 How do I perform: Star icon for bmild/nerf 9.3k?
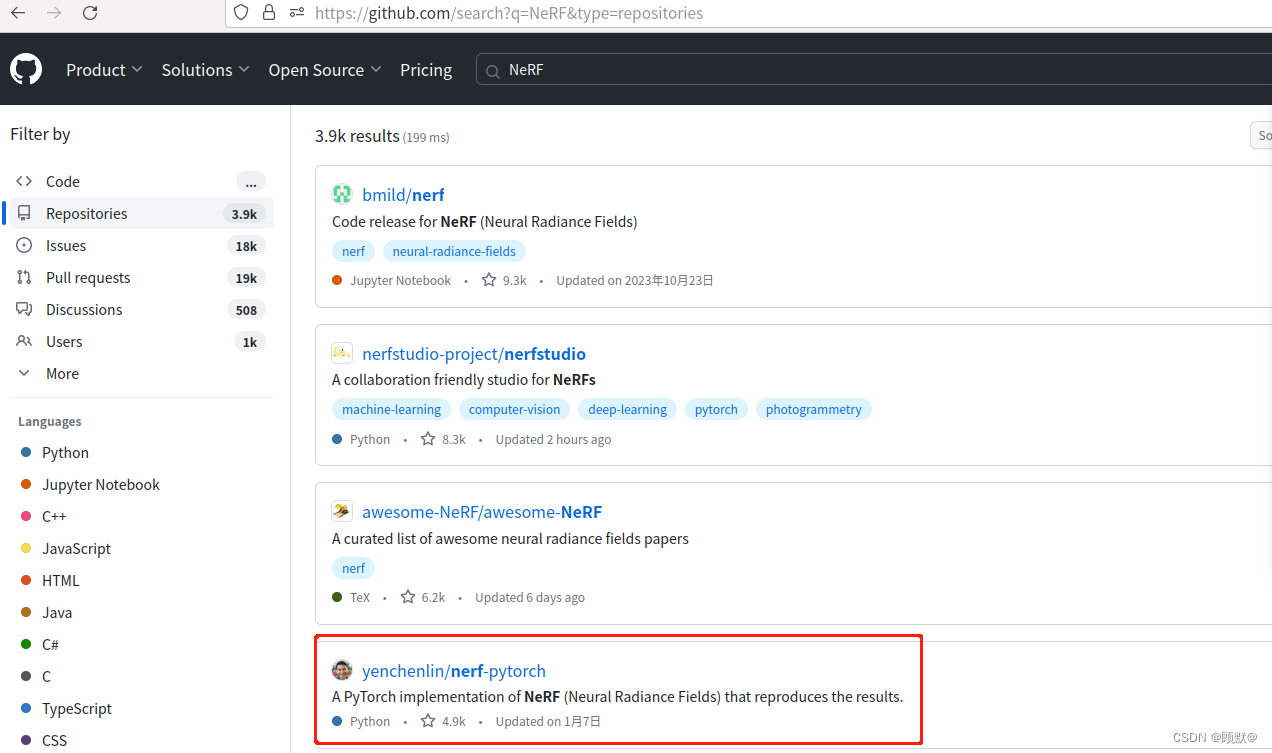(489, 280)
